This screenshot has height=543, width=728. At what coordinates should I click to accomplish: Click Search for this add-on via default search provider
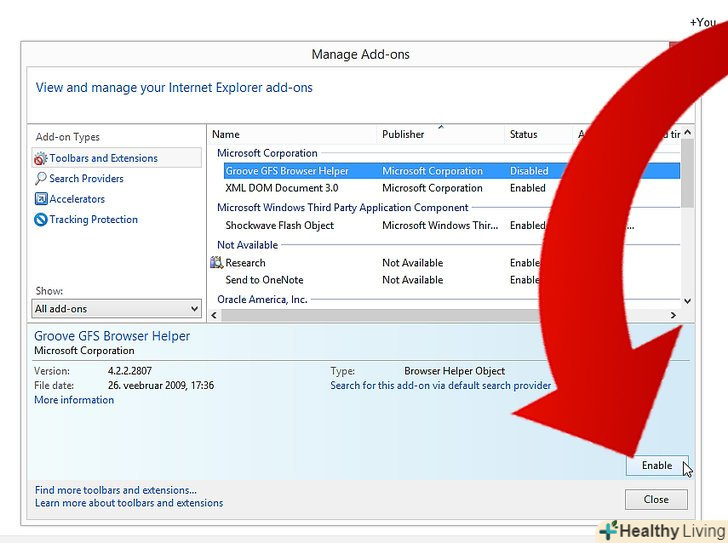click(x=441, y=386)
